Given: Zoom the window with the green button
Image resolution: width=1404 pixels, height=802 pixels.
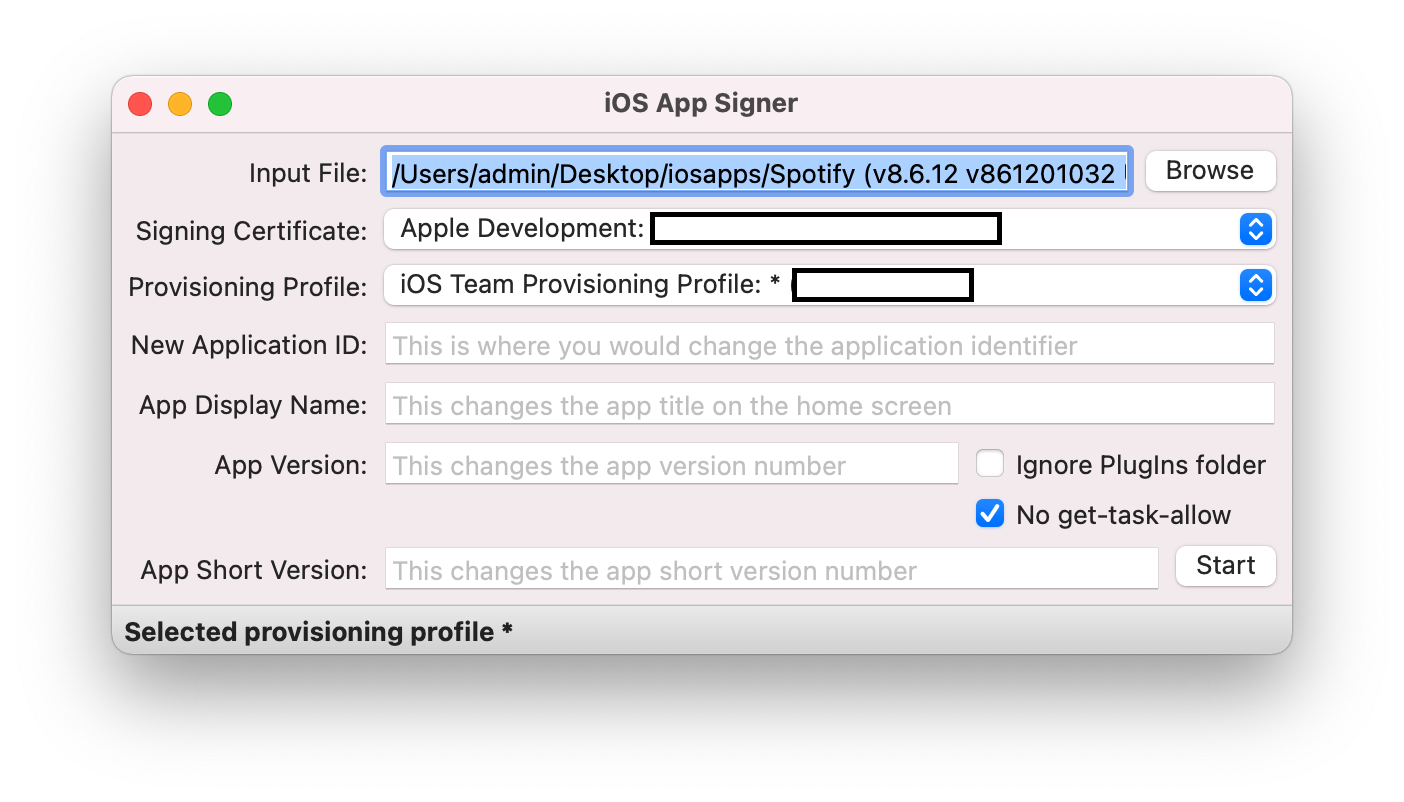Looking at the screenshot, I should [x=220, y=104].
